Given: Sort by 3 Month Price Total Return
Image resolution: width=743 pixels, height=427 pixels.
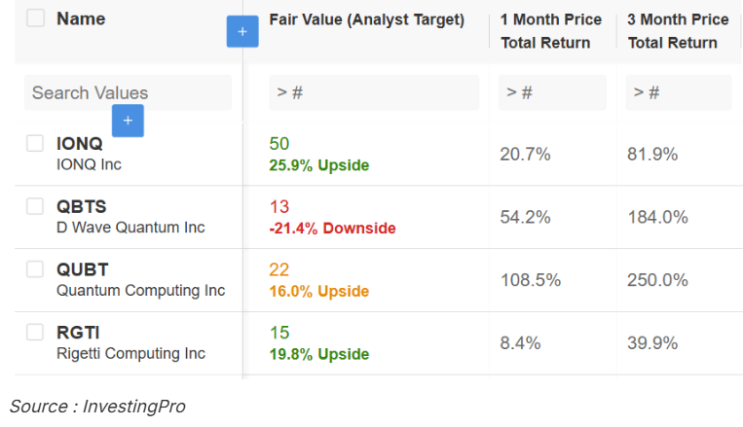Looking at the screenshot, I should coord(677,31).
